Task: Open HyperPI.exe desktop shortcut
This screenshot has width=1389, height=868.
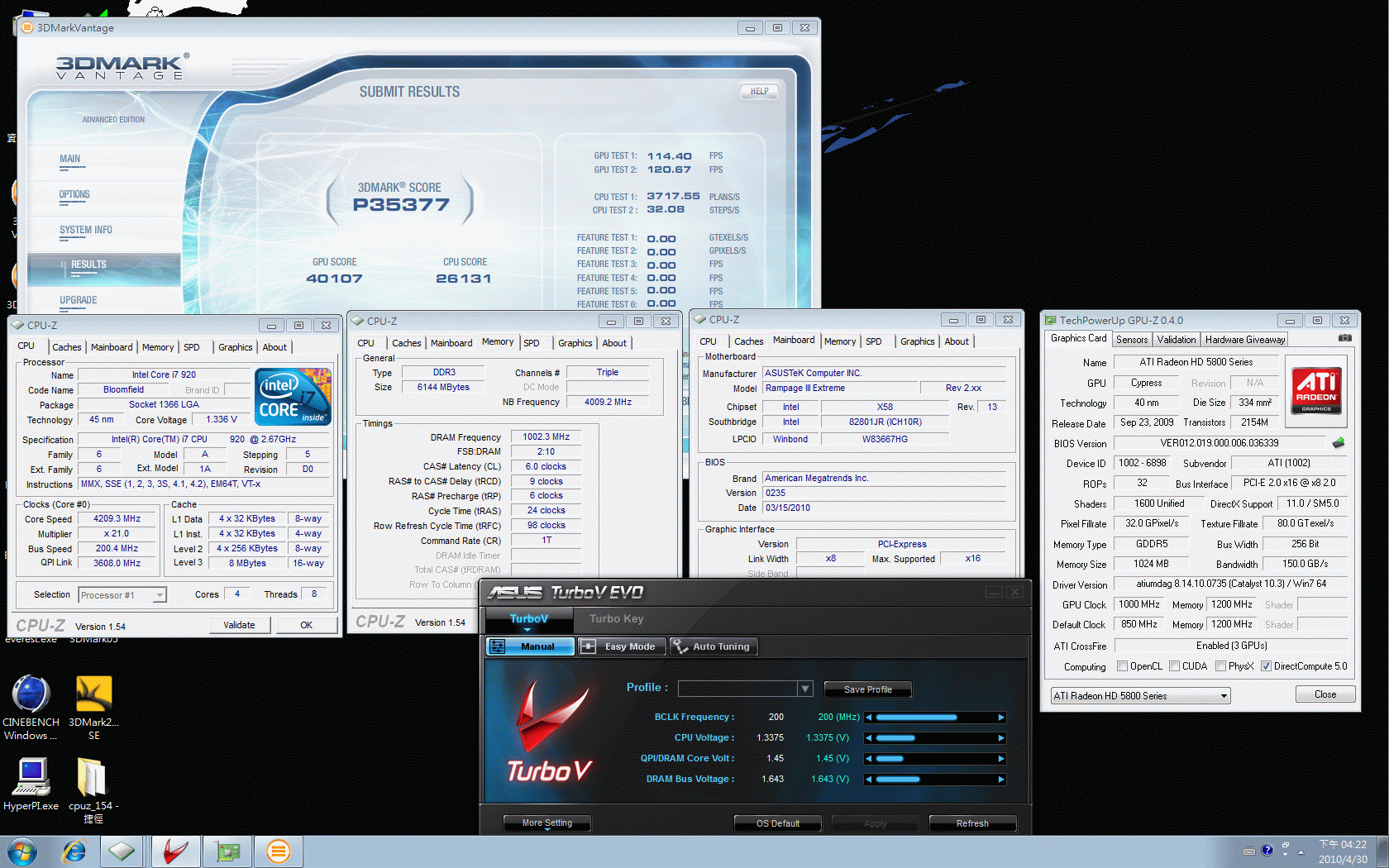Action: point(31,784)
